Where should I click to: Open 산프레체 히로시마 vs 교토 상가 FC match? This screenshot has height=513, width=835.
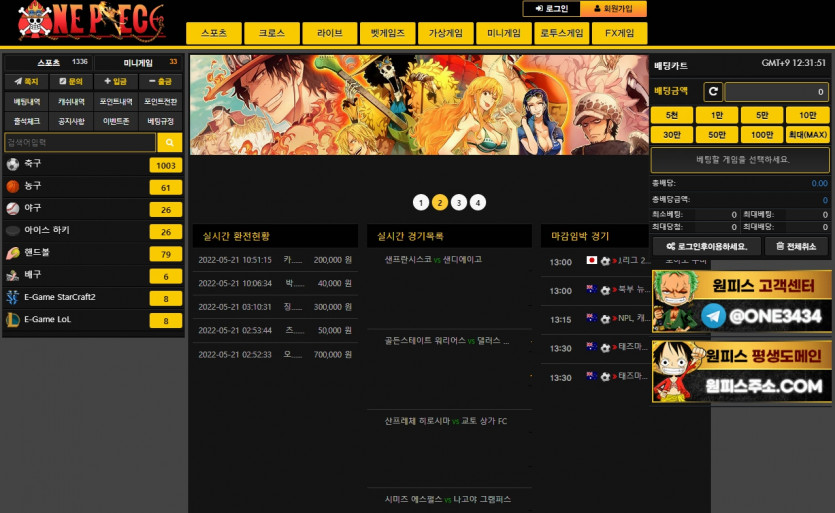(446, 421)
